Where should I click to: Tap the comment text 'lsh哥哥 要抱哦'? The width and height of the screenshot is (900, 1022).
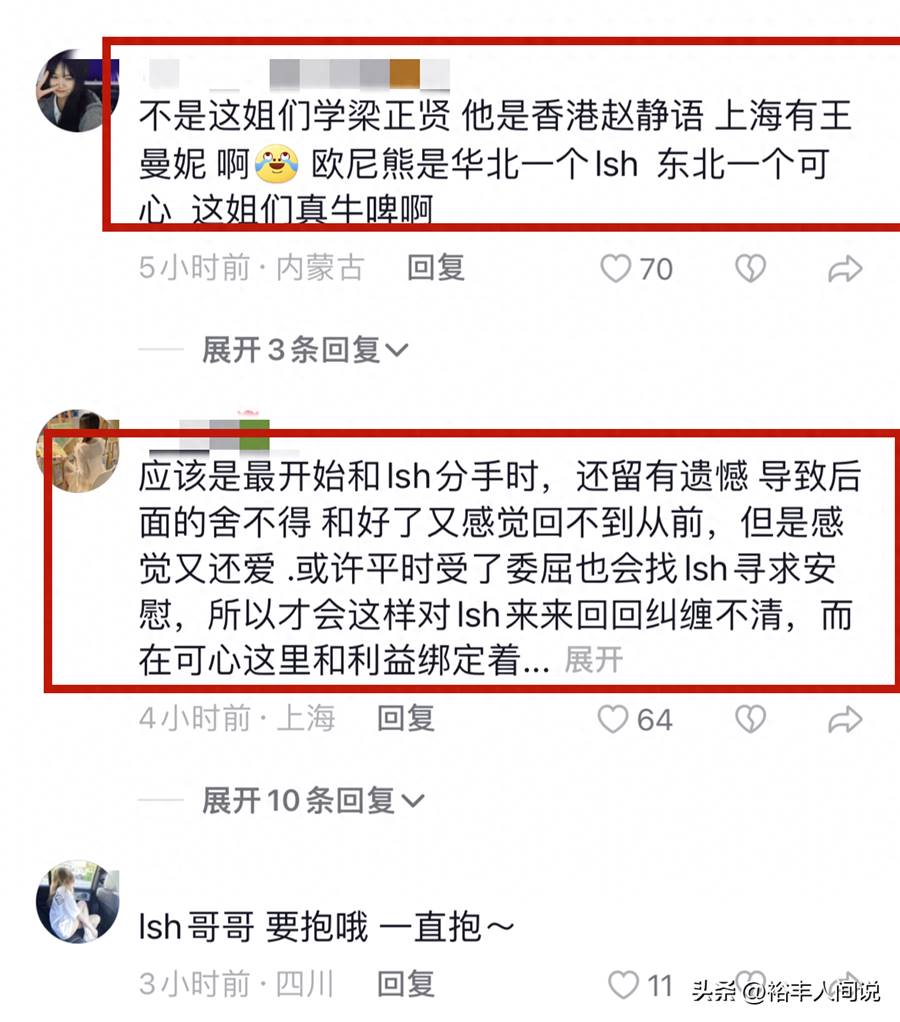point(254,927)
